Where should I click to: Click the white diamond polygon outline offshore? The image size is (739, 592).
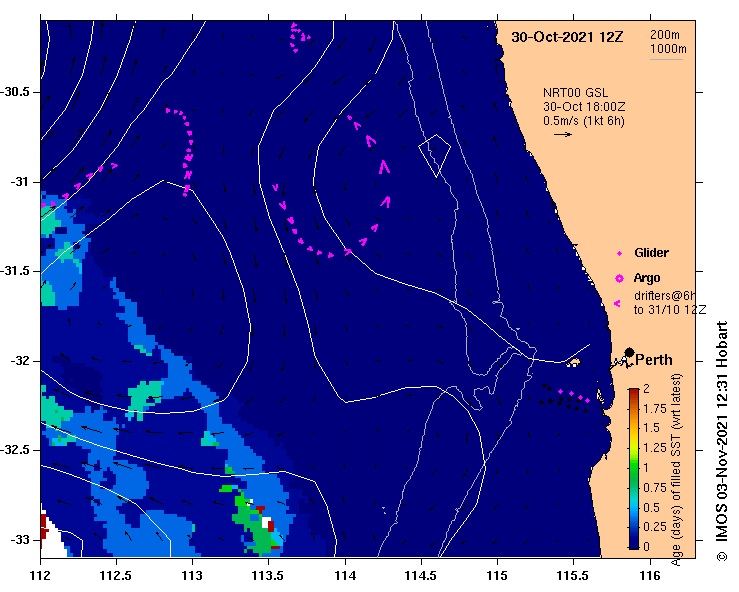pos(435,156)
